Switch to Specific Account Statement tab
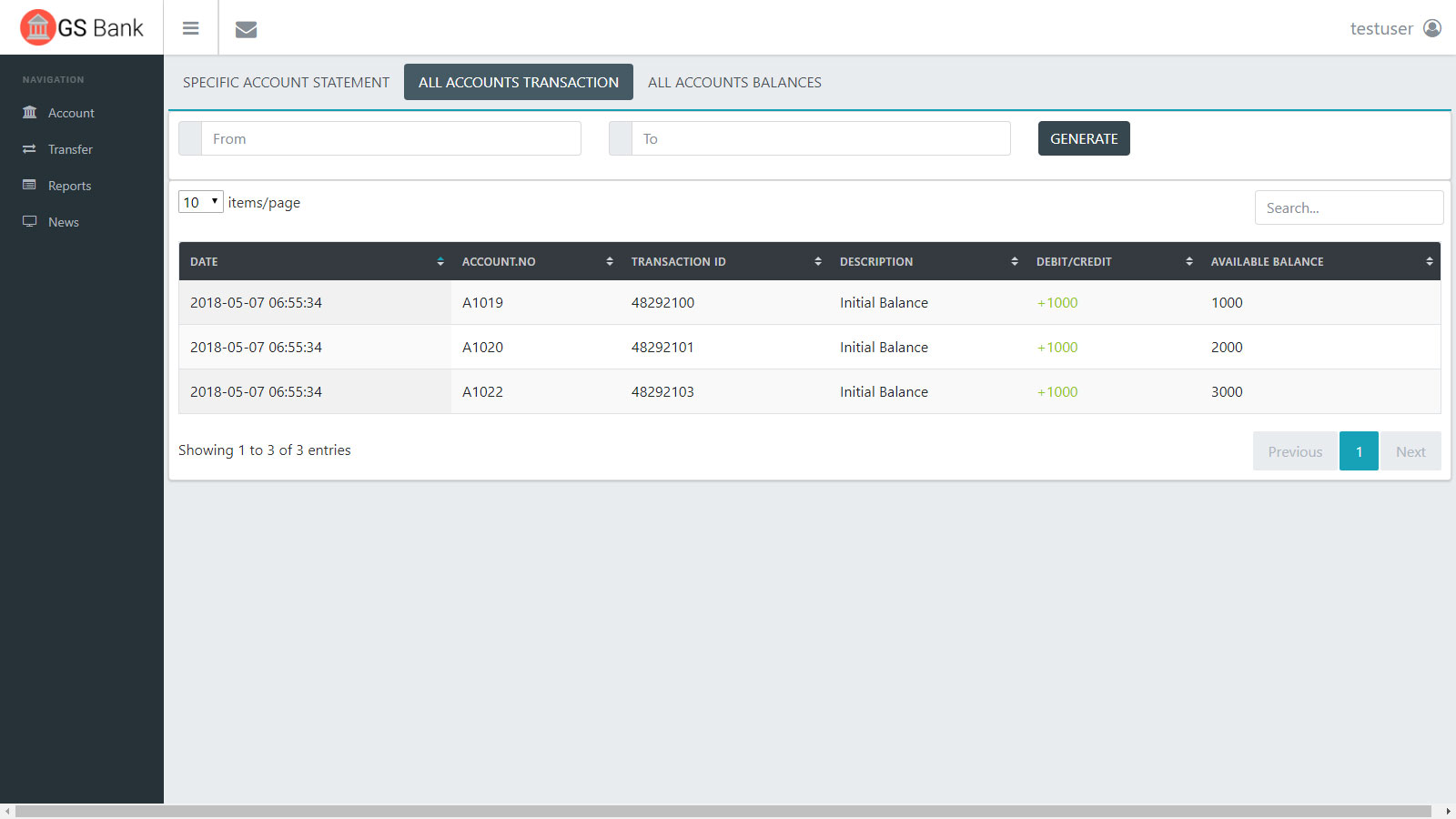The image size is (1456, 819). point(286,83)
